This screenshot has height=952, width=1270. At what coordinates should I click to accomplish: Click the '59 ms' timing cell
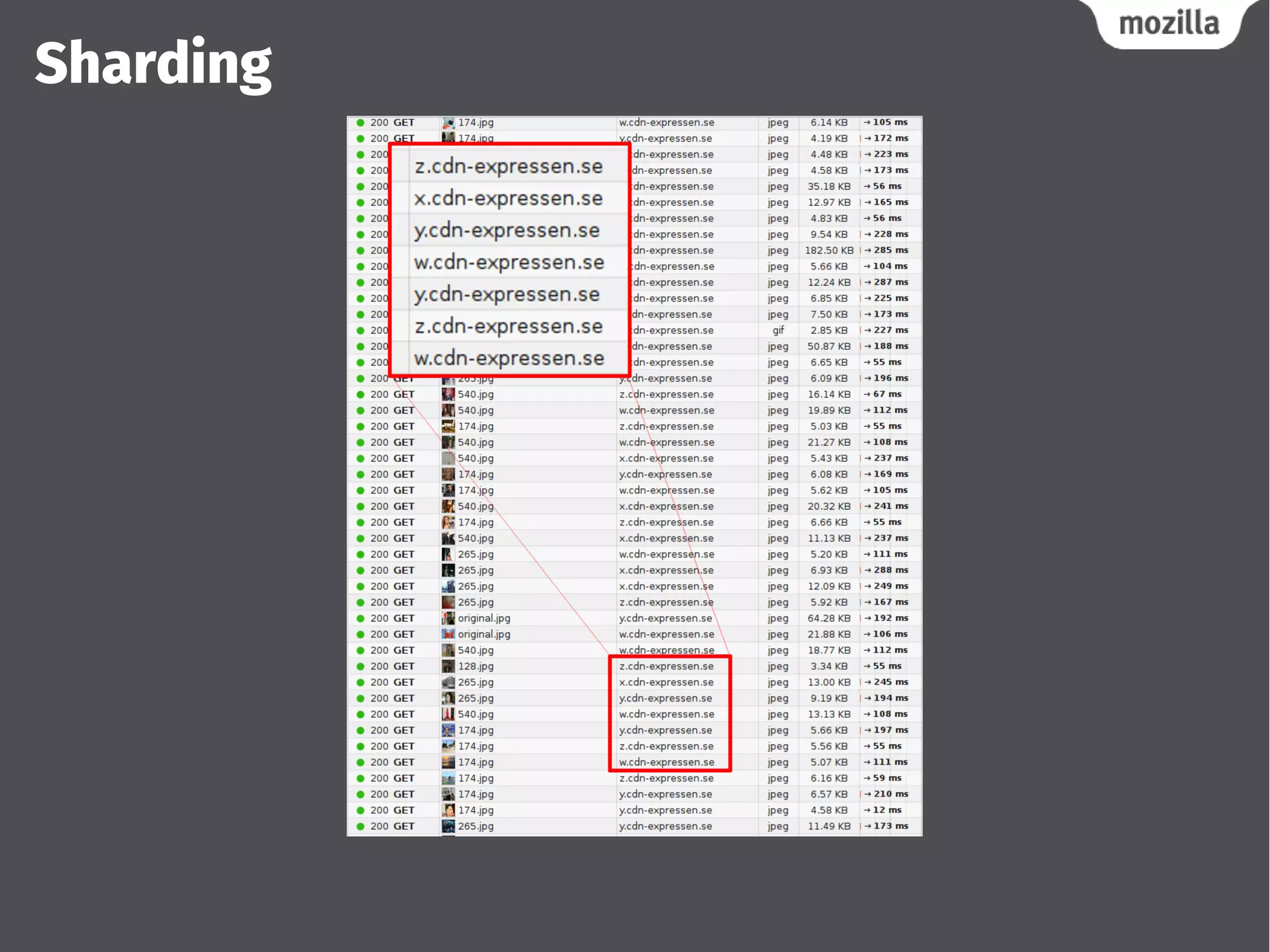tap(883, 778)
